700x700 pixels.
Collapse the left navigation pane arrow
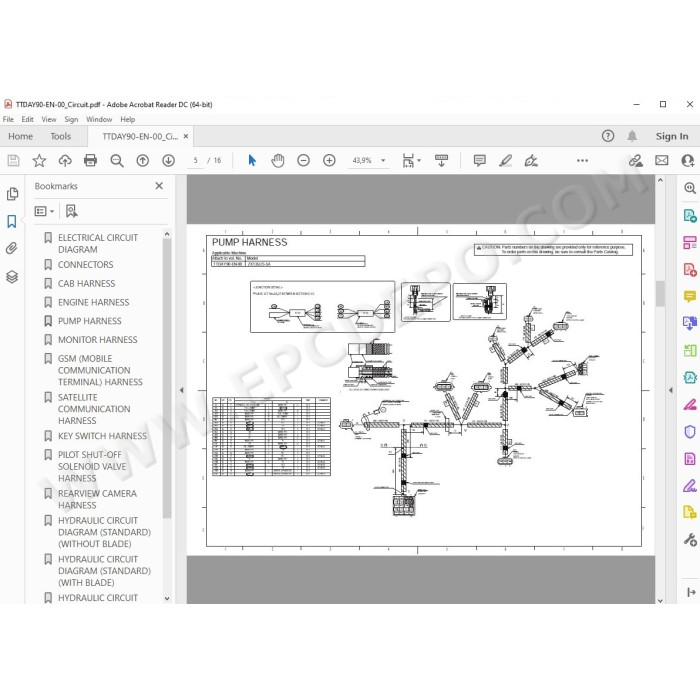(x=181, y=390)
